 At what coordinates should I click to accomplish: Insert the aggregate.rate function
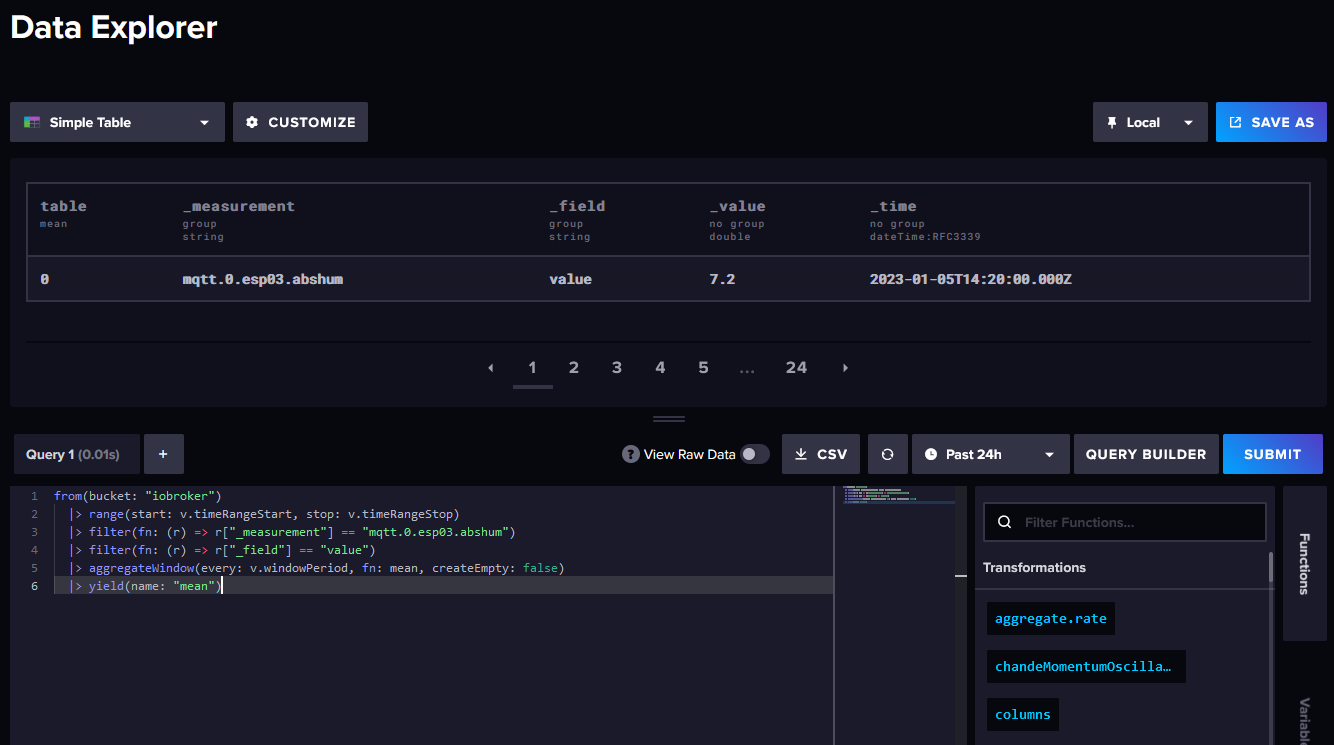1050,618
